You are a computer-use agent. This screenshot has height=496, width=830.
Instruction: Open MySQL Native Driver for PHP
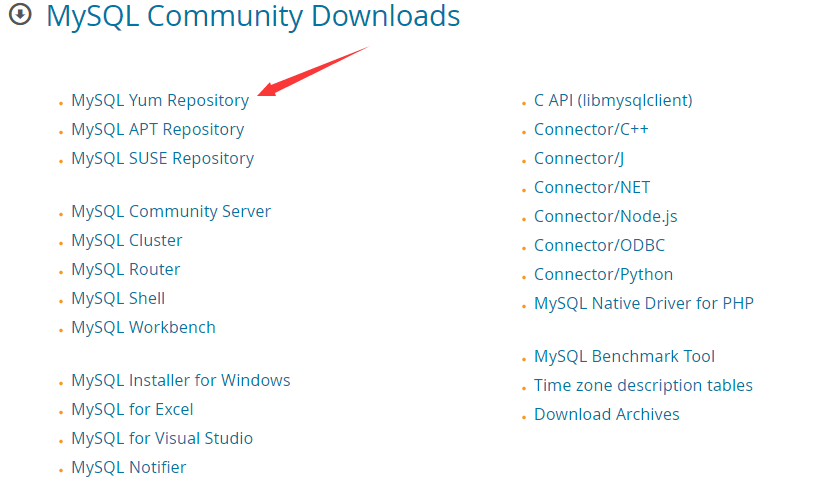tap(644, 303)
